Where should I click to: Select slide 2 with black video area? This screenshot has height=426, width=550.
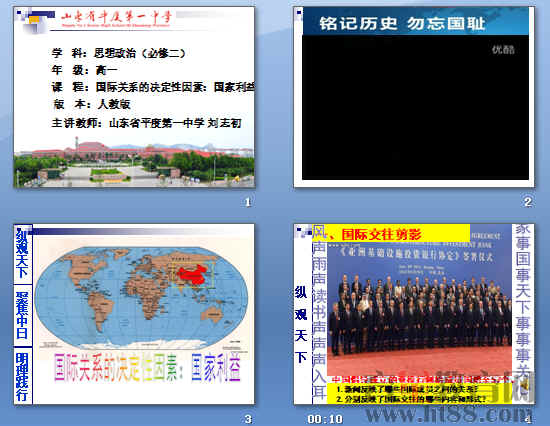pyautogui.click(x=414, y=97)
